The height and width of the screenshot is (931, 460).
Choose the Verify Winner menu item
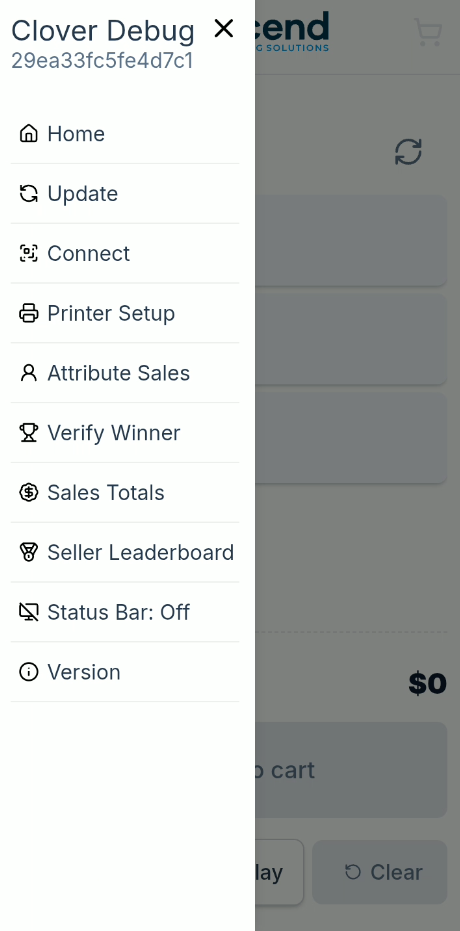tap(125, 433)
